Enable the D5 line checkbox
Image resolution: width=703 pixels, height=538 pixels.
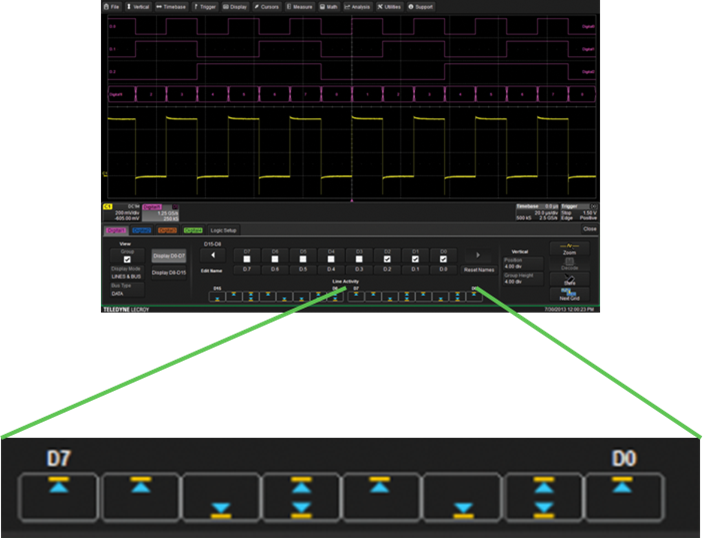[303, 259]
